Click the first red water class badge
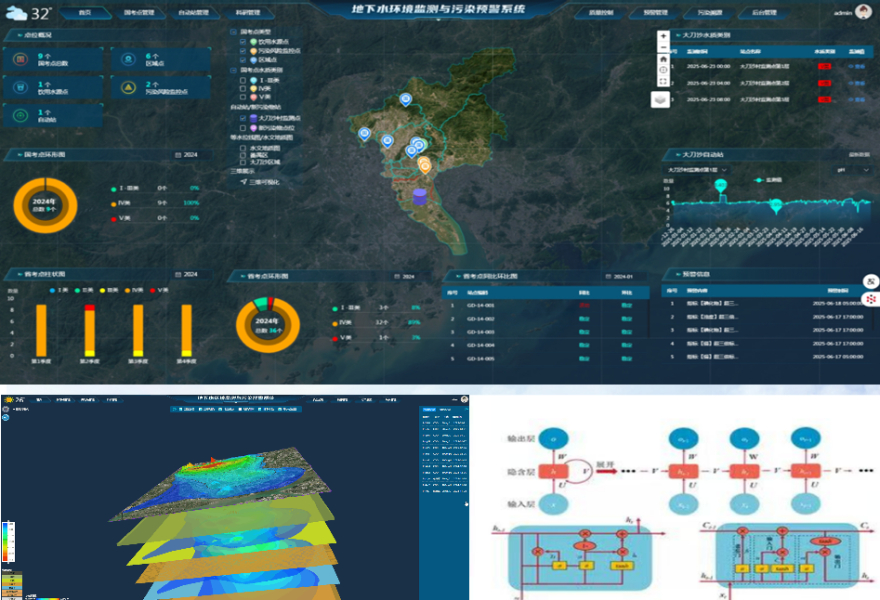This screenshot has width=880, height=600. [824, 66]
